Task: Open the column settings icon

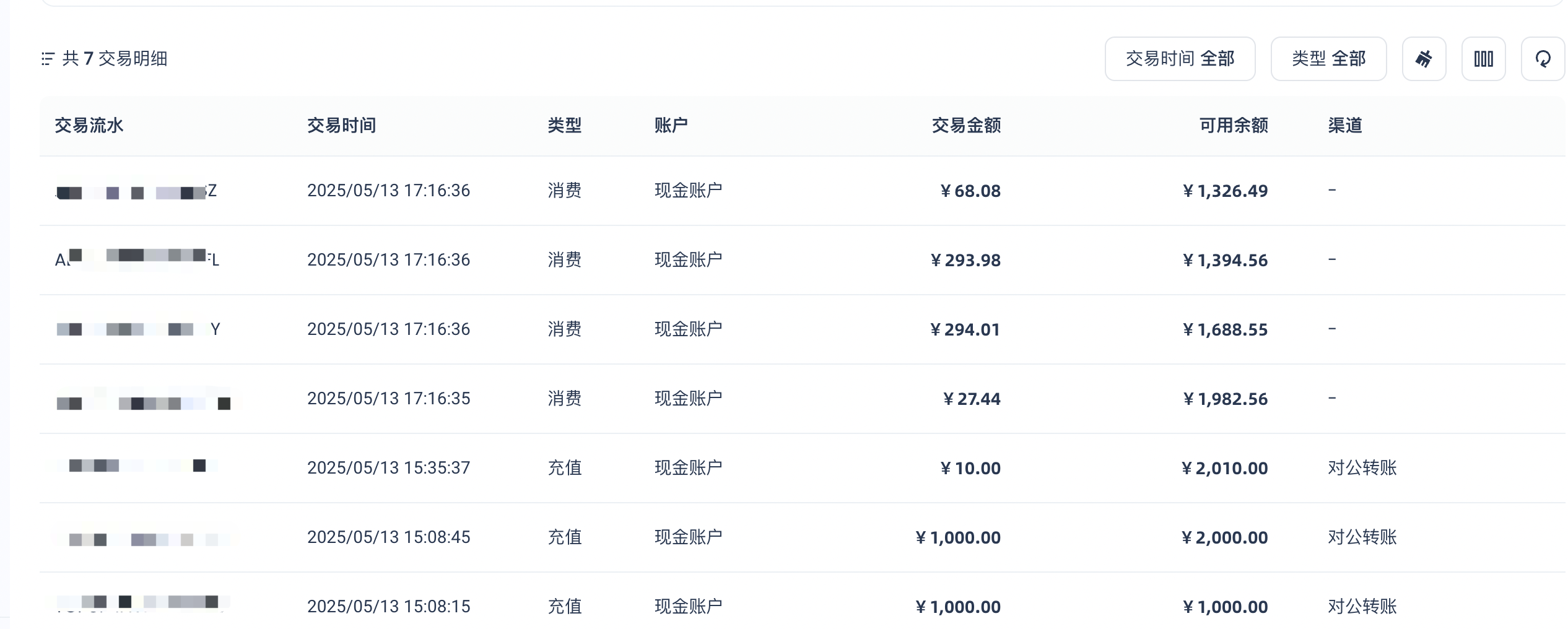Action: pos(1483,59)
